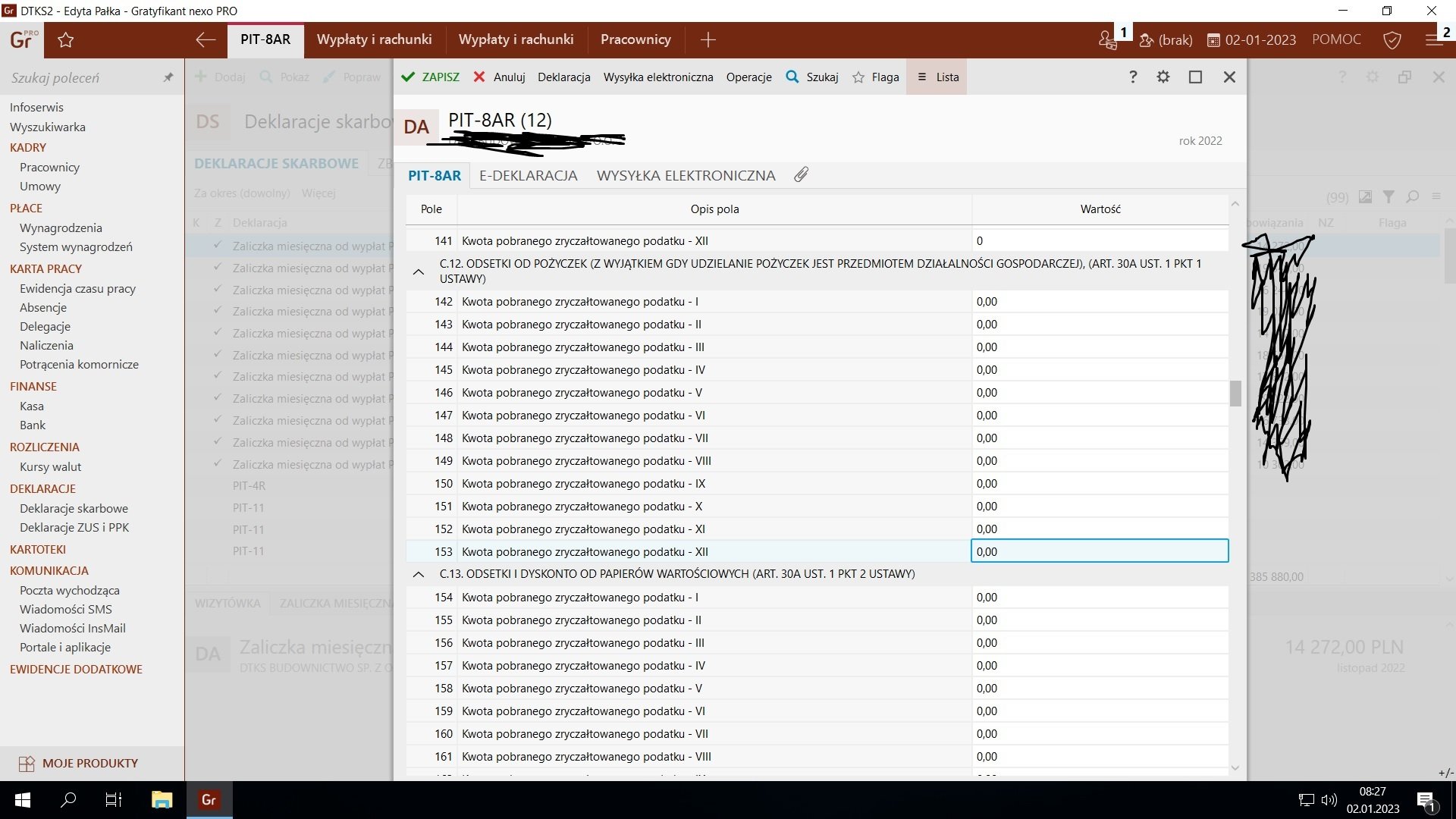1456x819 pixels.
Task: Pin the command search sidebar
Action: [168, 77]
